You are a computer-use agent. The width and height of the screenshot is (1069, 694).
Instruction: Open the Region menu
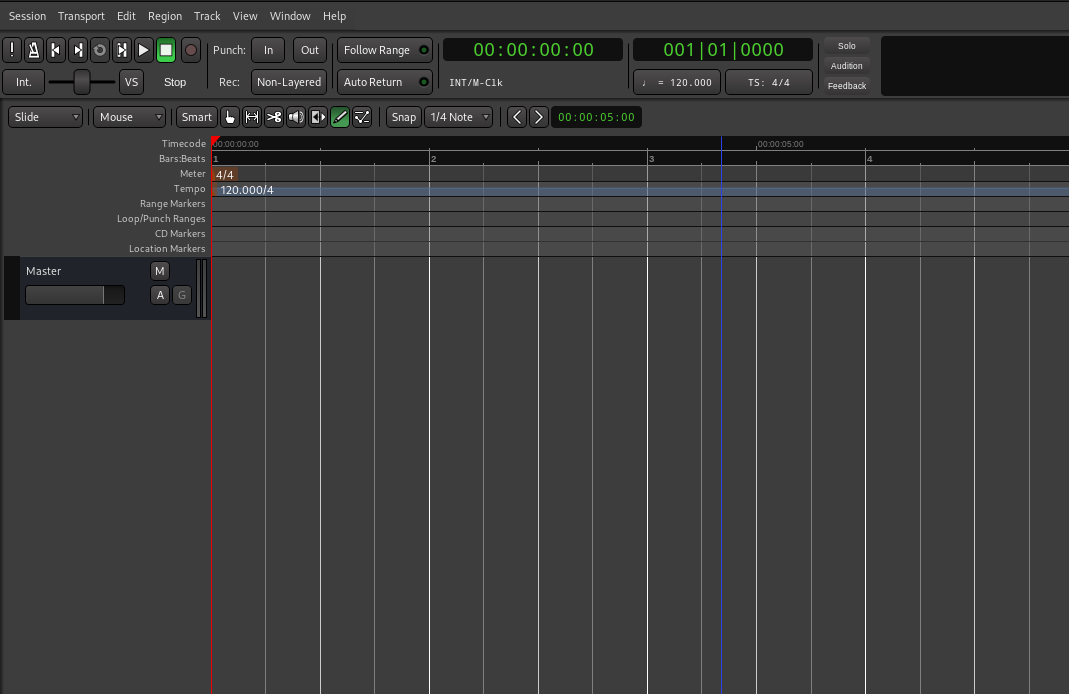coord(165,16)
